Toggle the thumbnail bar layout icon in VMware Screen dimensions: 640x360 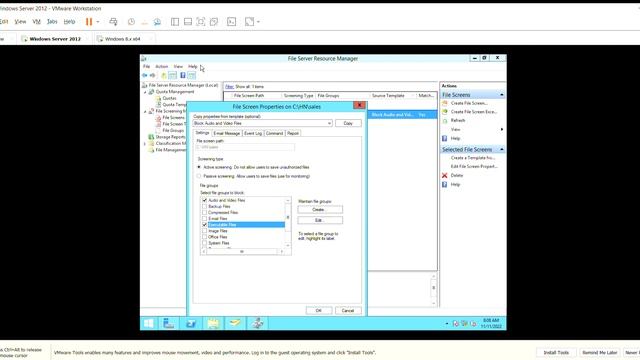(188, 22)
